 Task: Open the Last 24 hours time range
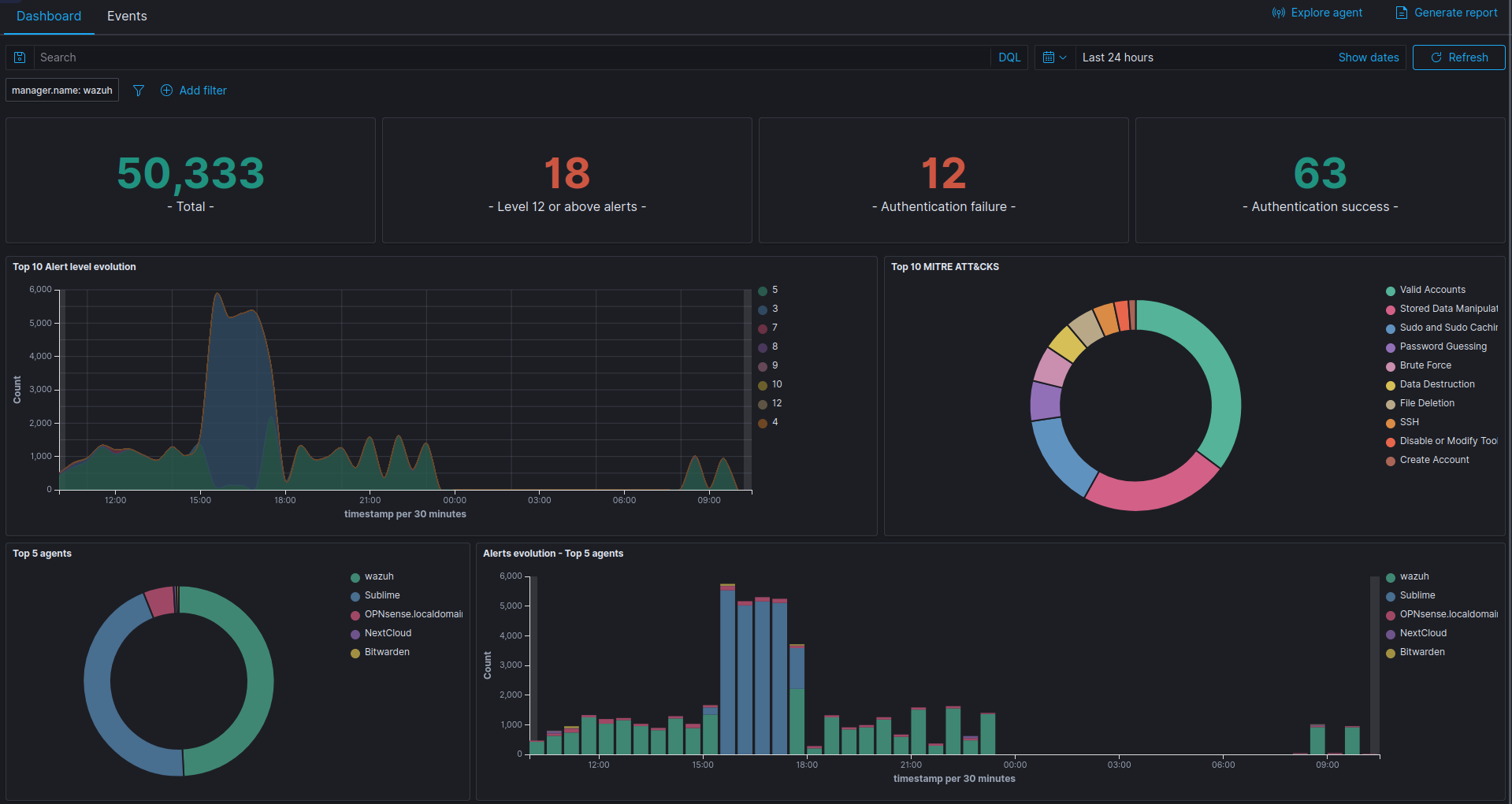pos(1117,57)
